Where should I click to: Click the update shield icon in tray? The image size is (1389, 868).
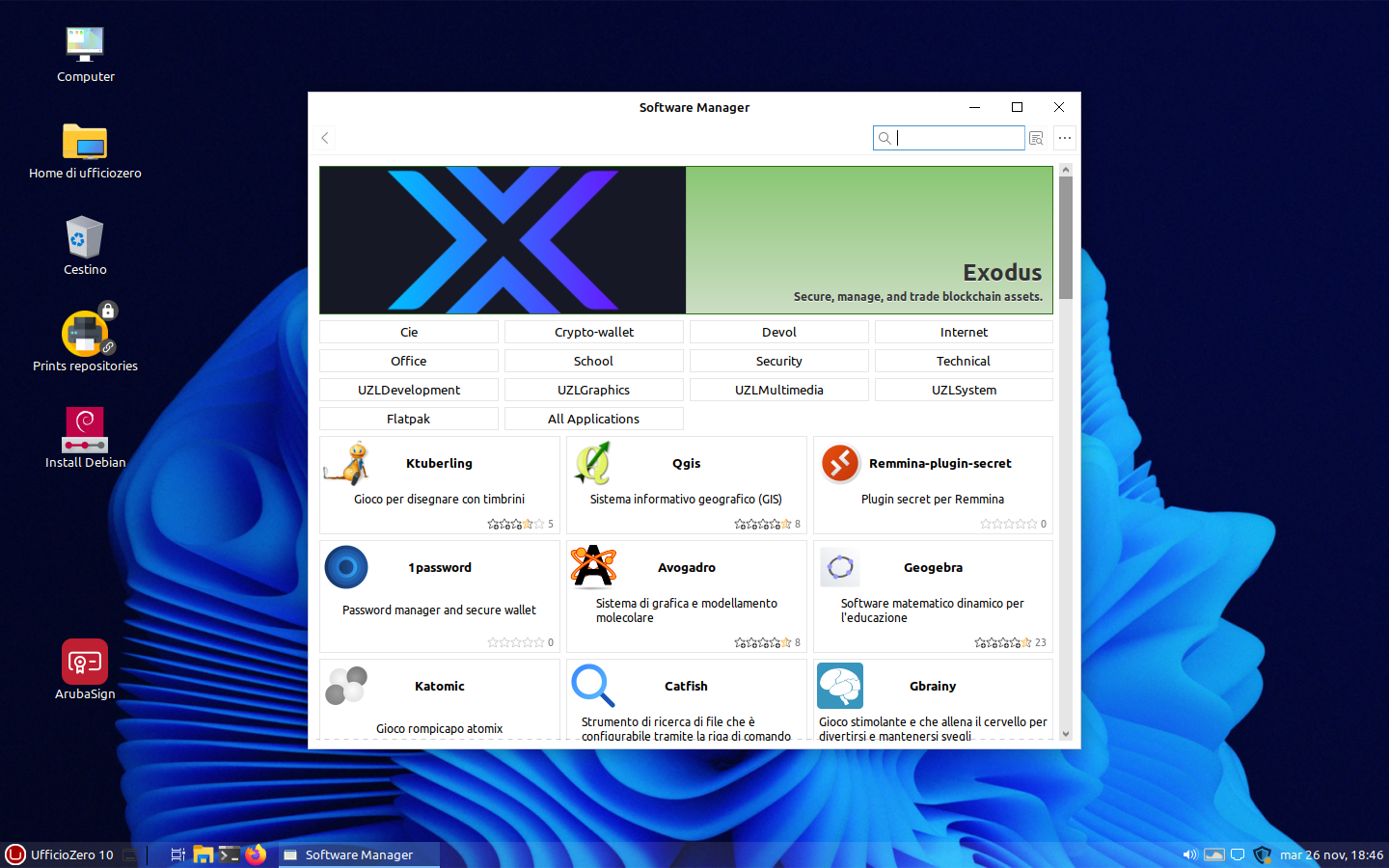point(1263,854)
